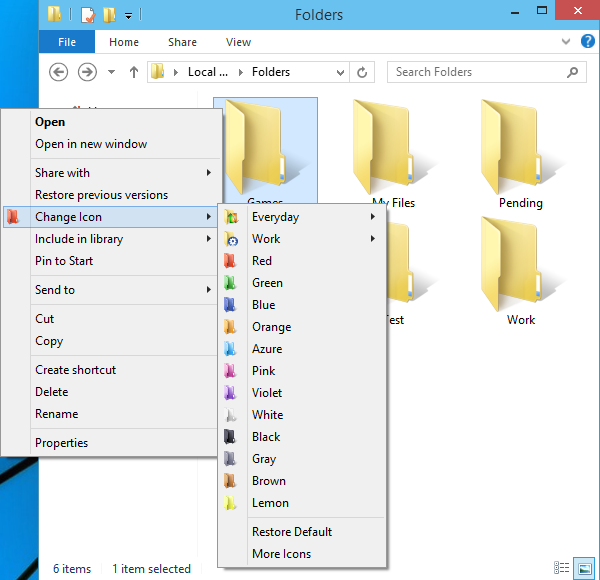Choose the Red folder icon color

point(262,261)
